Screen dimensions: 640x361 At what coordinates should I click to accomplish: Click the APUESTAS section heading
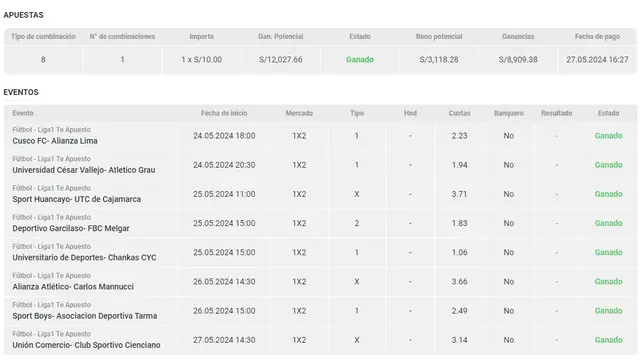tap(23, 15)
